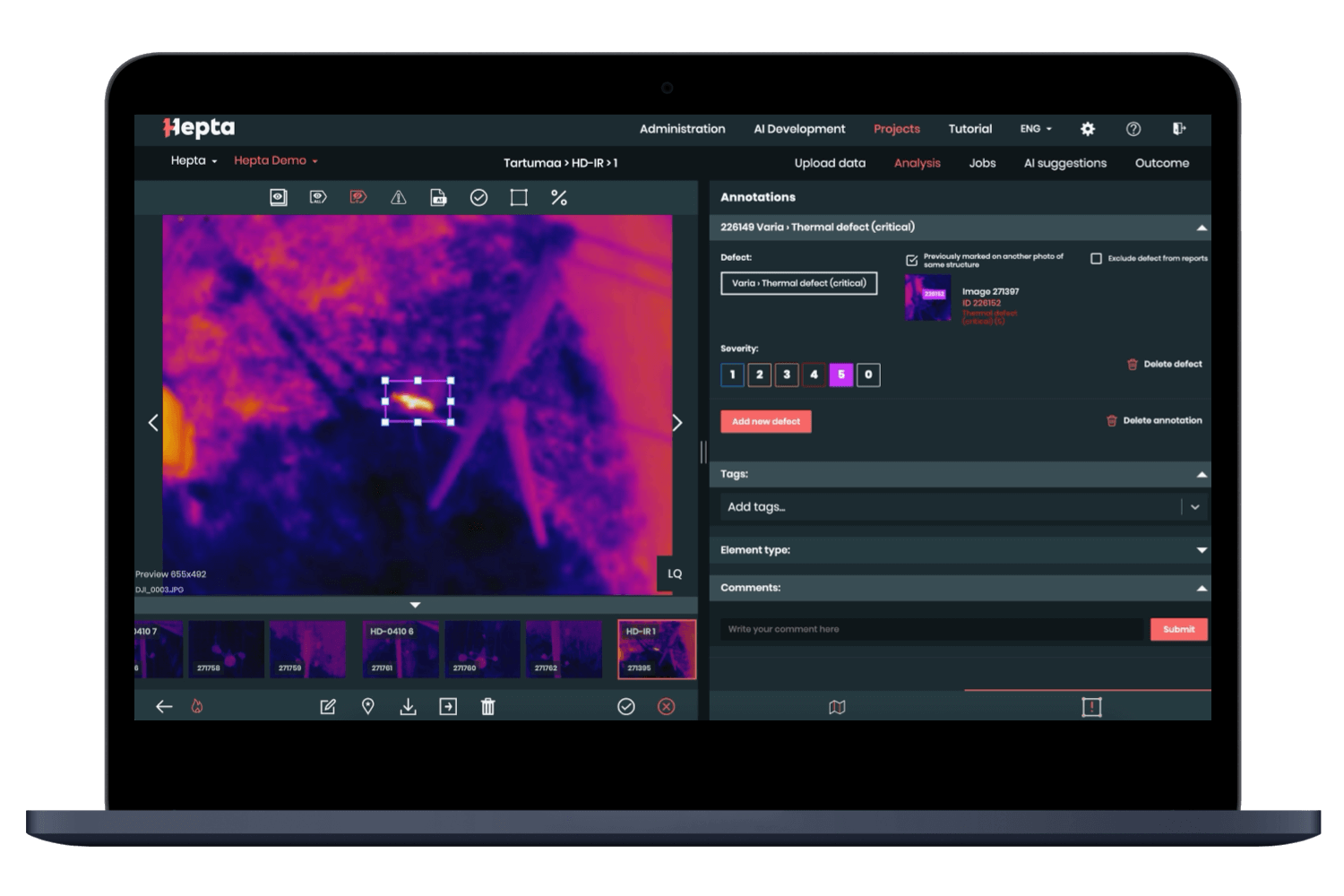Open the Administration menu

[x=682, y=129]
